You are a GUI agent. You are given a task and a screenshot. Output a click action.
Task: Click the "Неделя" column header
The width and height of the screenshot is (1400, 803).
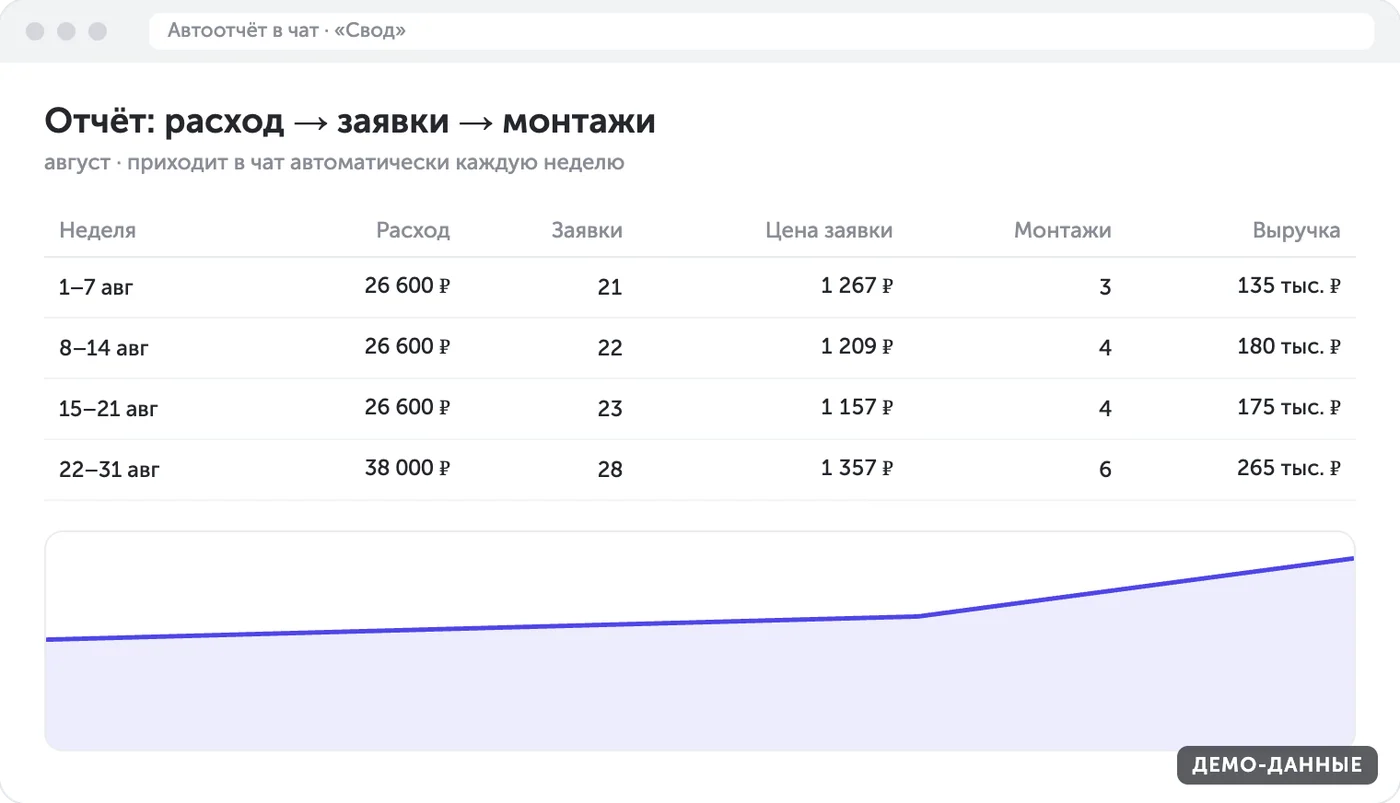coord(97,230)
